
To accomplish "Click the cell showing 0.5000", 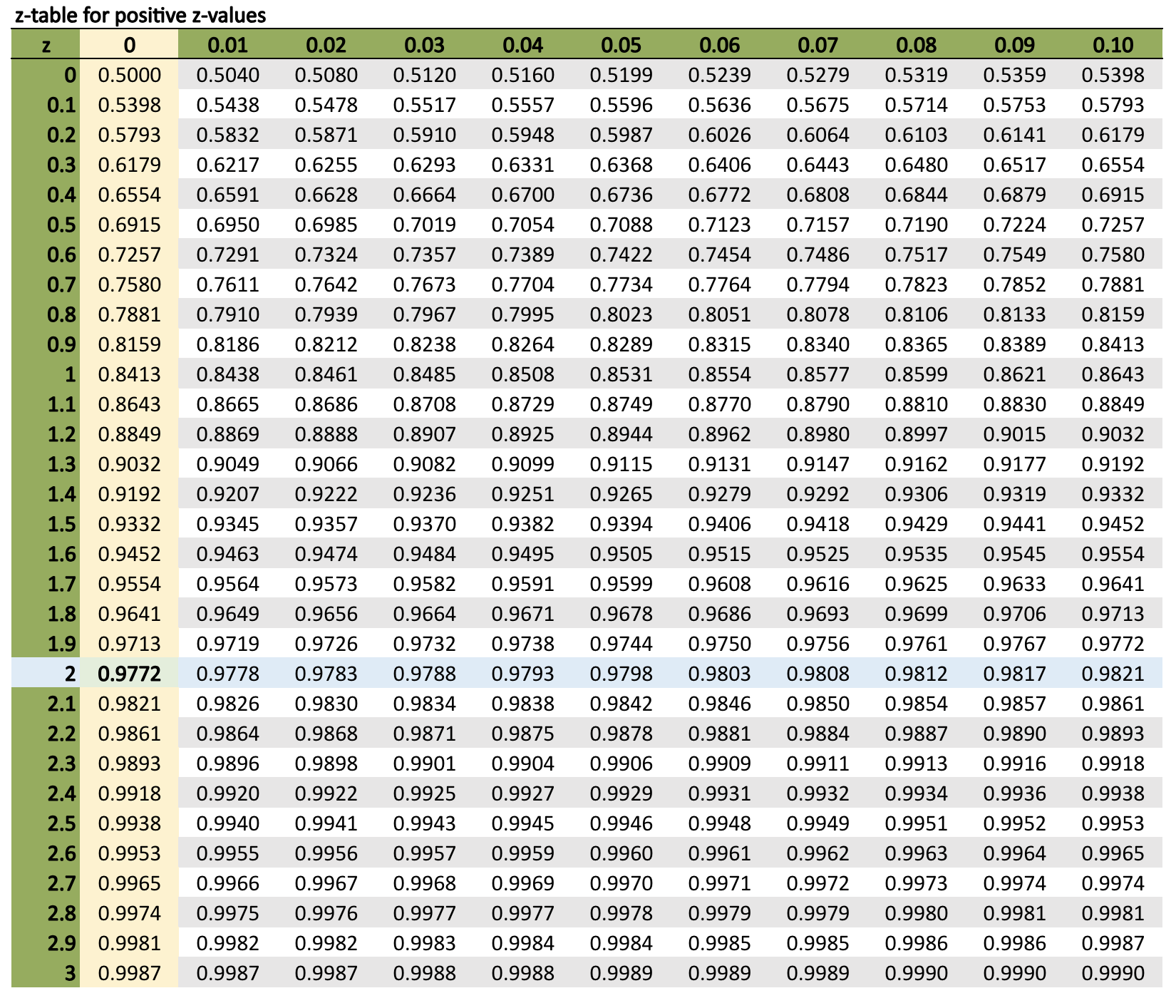I will [x=129, y=75].
